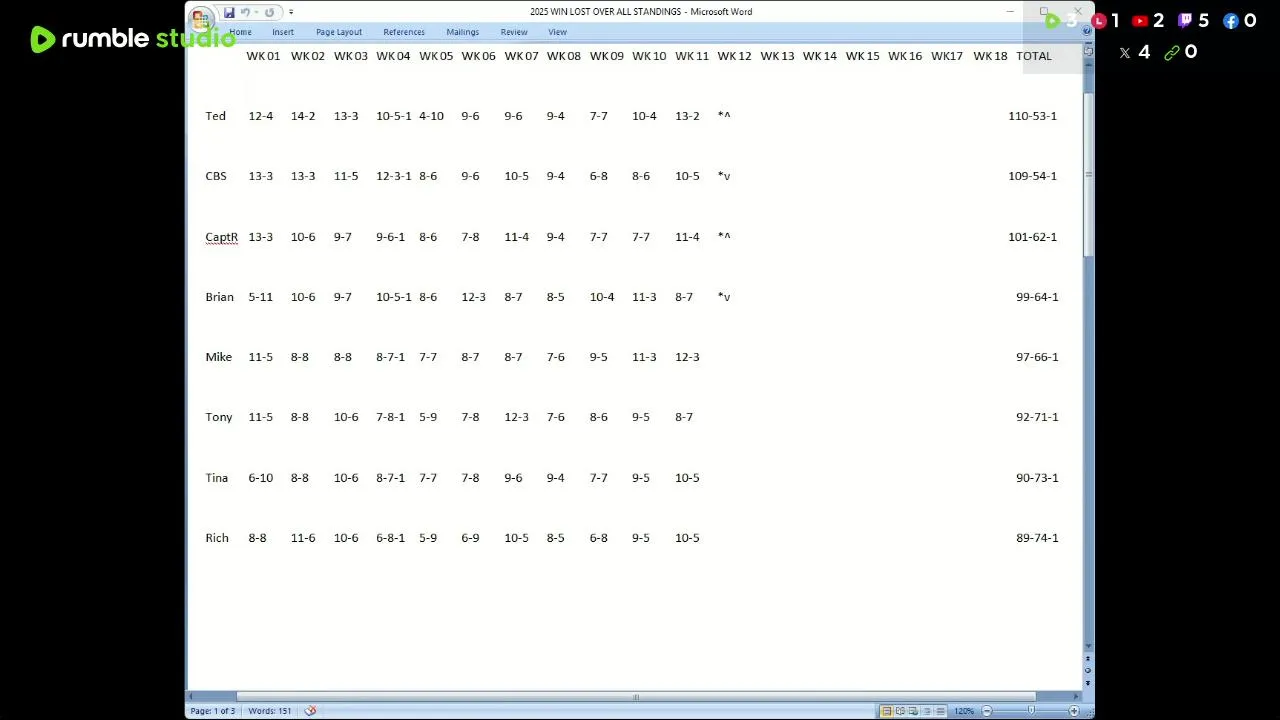
Task: Click the proofing errors icon in status bar
Action: [310, 711]
